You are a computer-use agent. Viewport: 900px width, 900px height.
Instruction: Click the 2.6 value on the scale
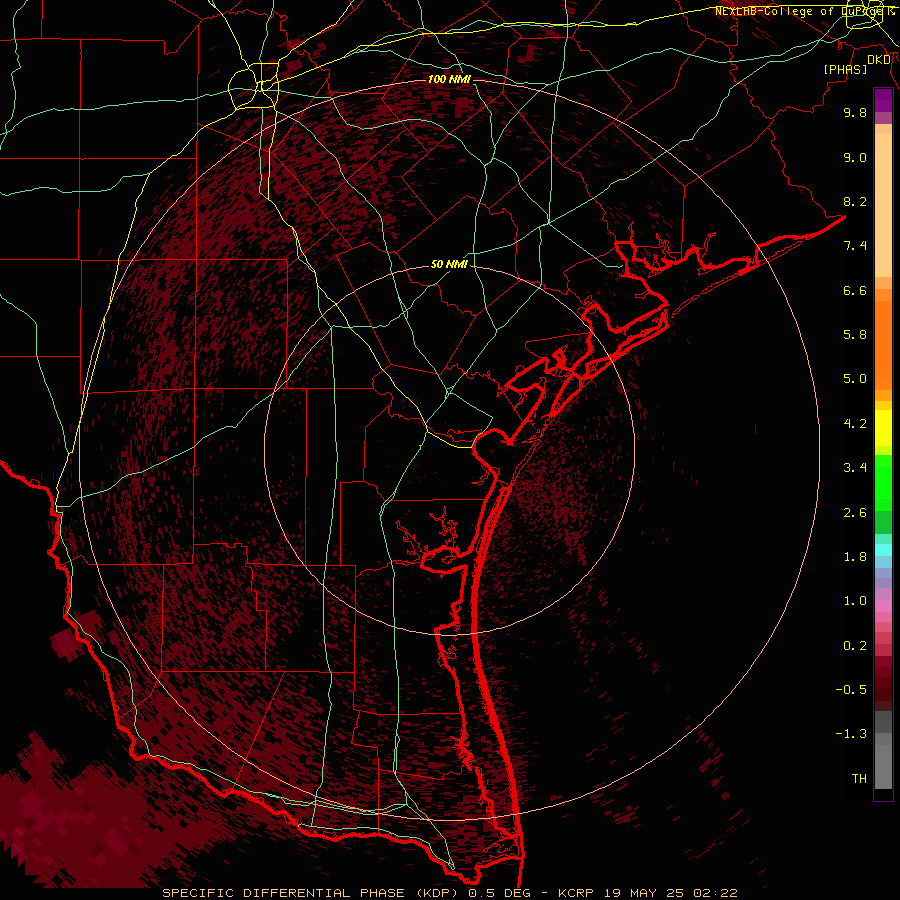tap(855, 513)
